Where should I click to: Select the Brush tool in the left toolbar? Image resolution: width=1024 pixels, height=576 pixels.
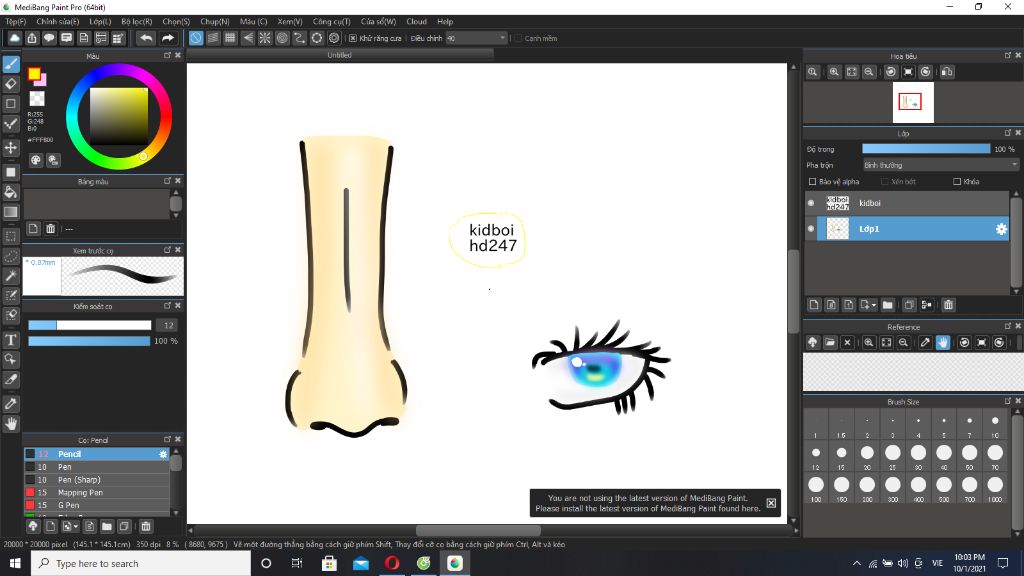click(x=11, y=64)
